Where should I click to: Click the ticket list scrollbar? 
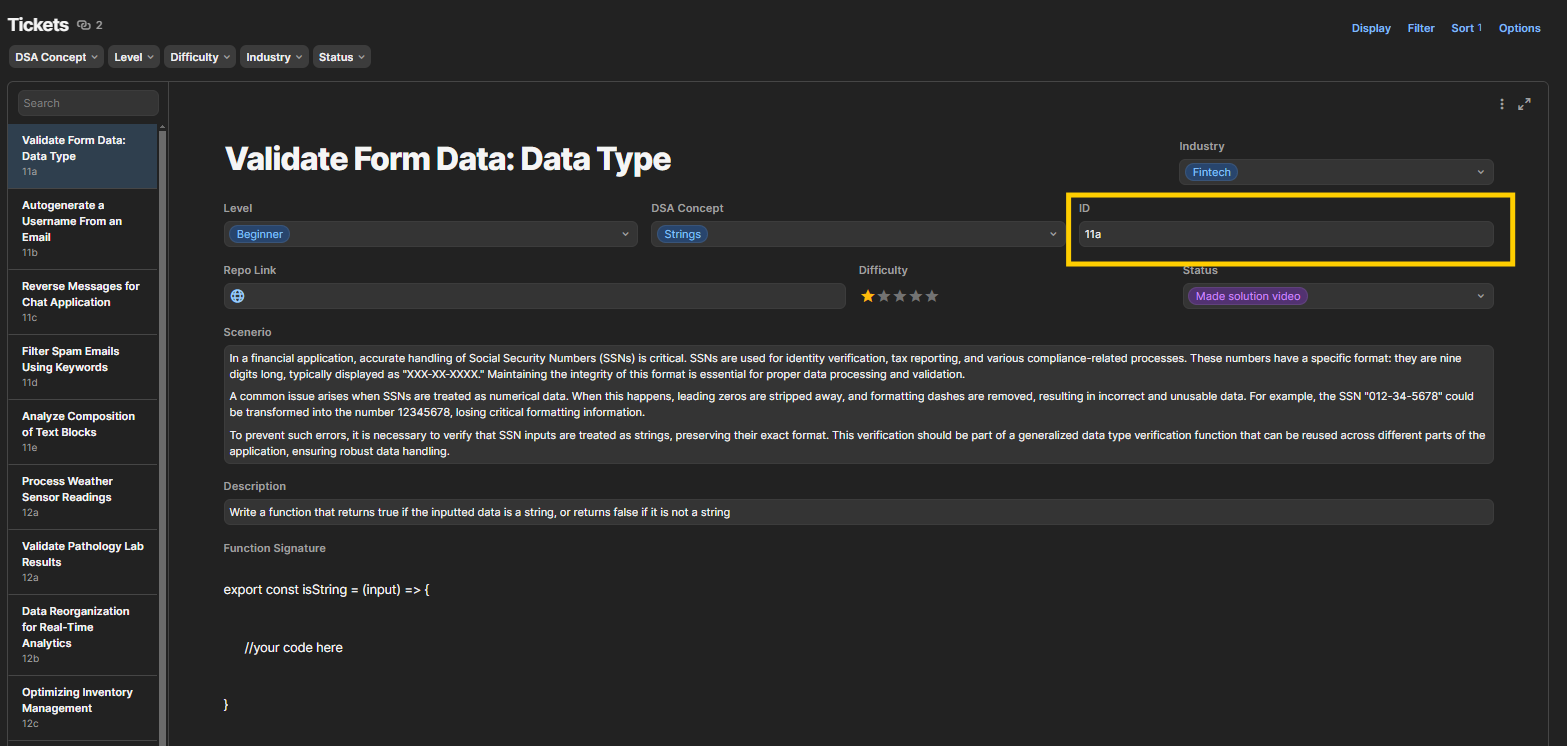point(163,400)
